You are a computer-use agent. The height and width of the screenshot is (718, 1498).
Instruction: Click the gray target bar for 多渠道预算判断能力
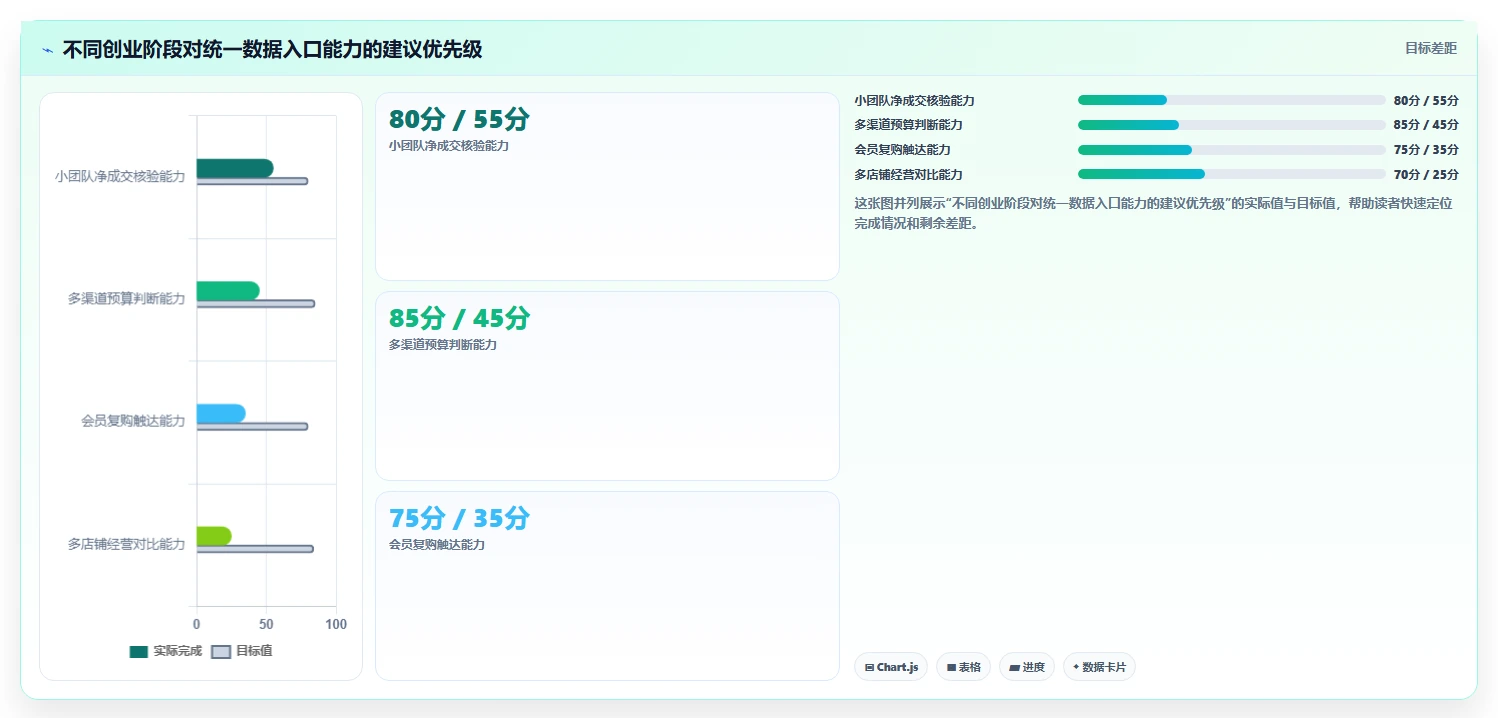[x=256, y=304]
